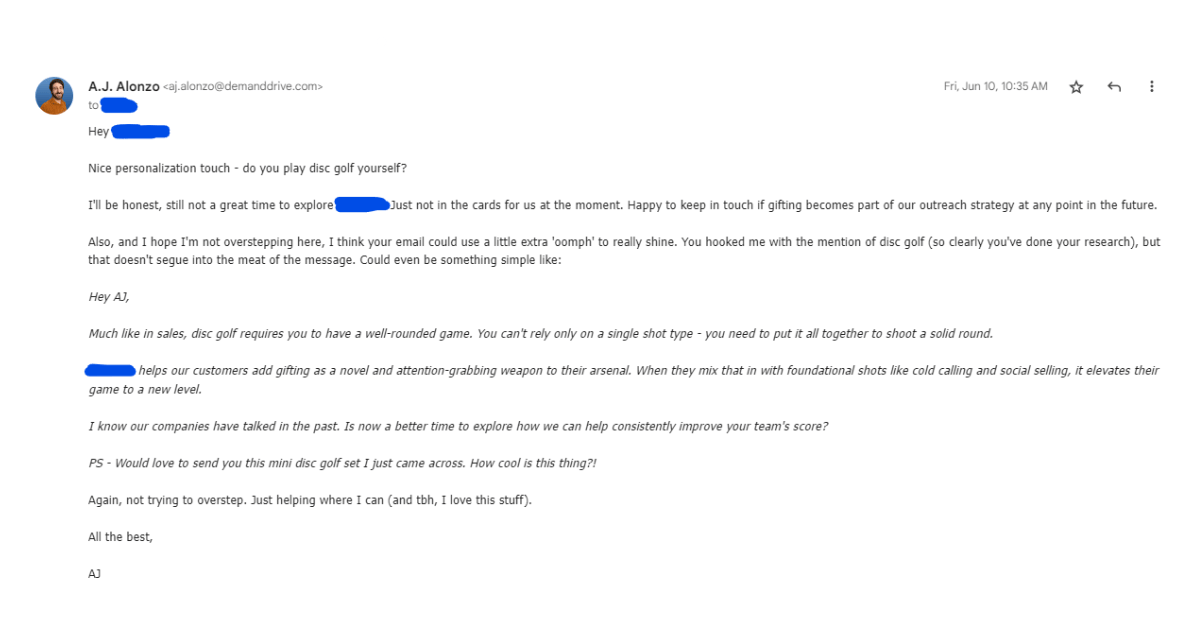Toggle starred status on this conversation

[1076, 87]
